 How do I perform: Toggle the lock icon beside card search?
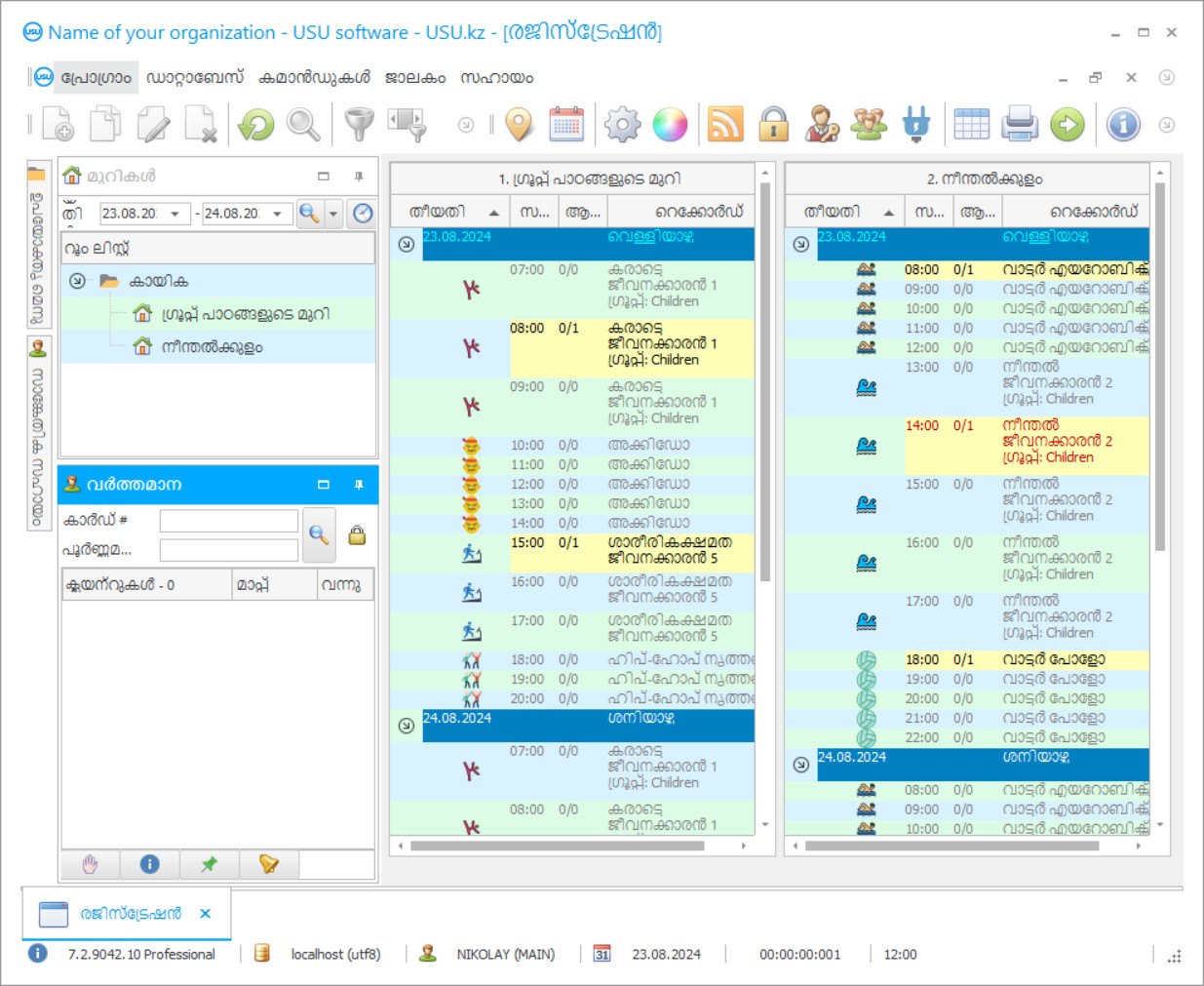357,535
